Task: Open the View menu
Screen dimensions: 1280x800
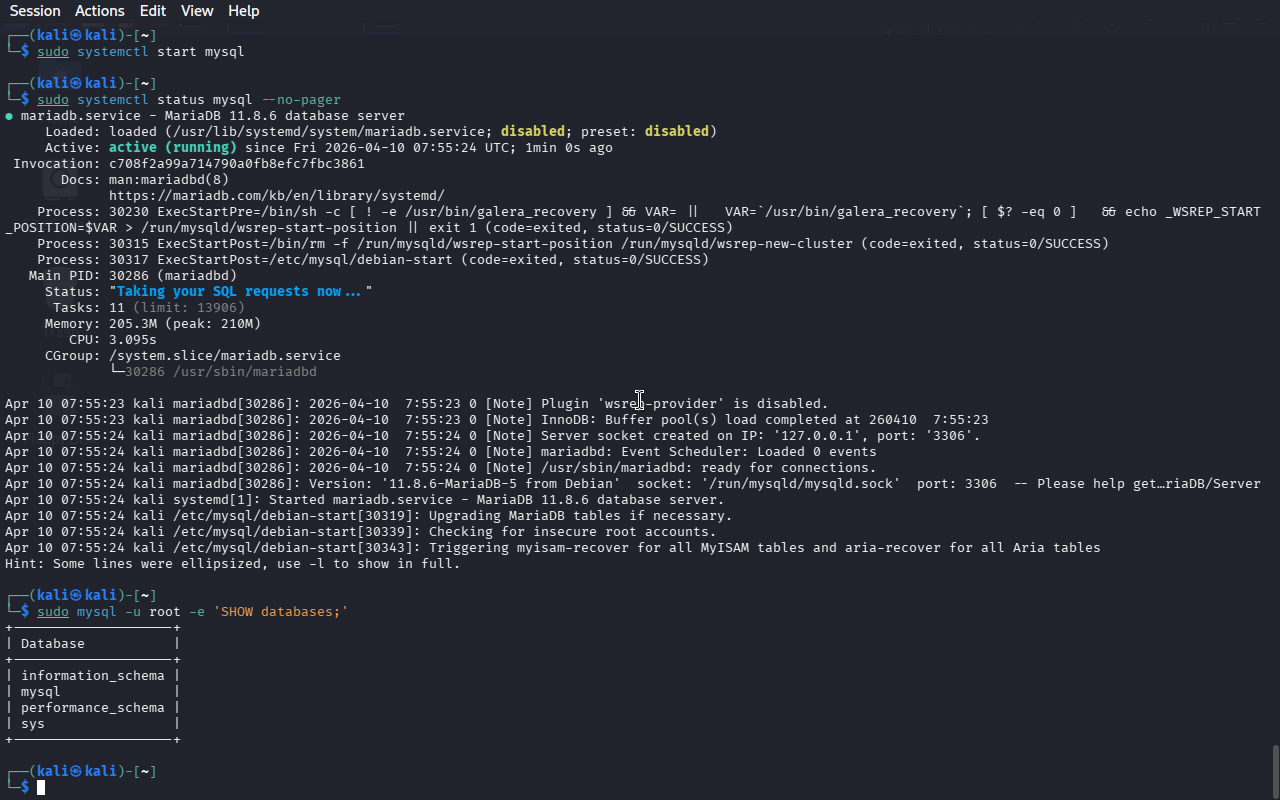Action: (197, 11)
